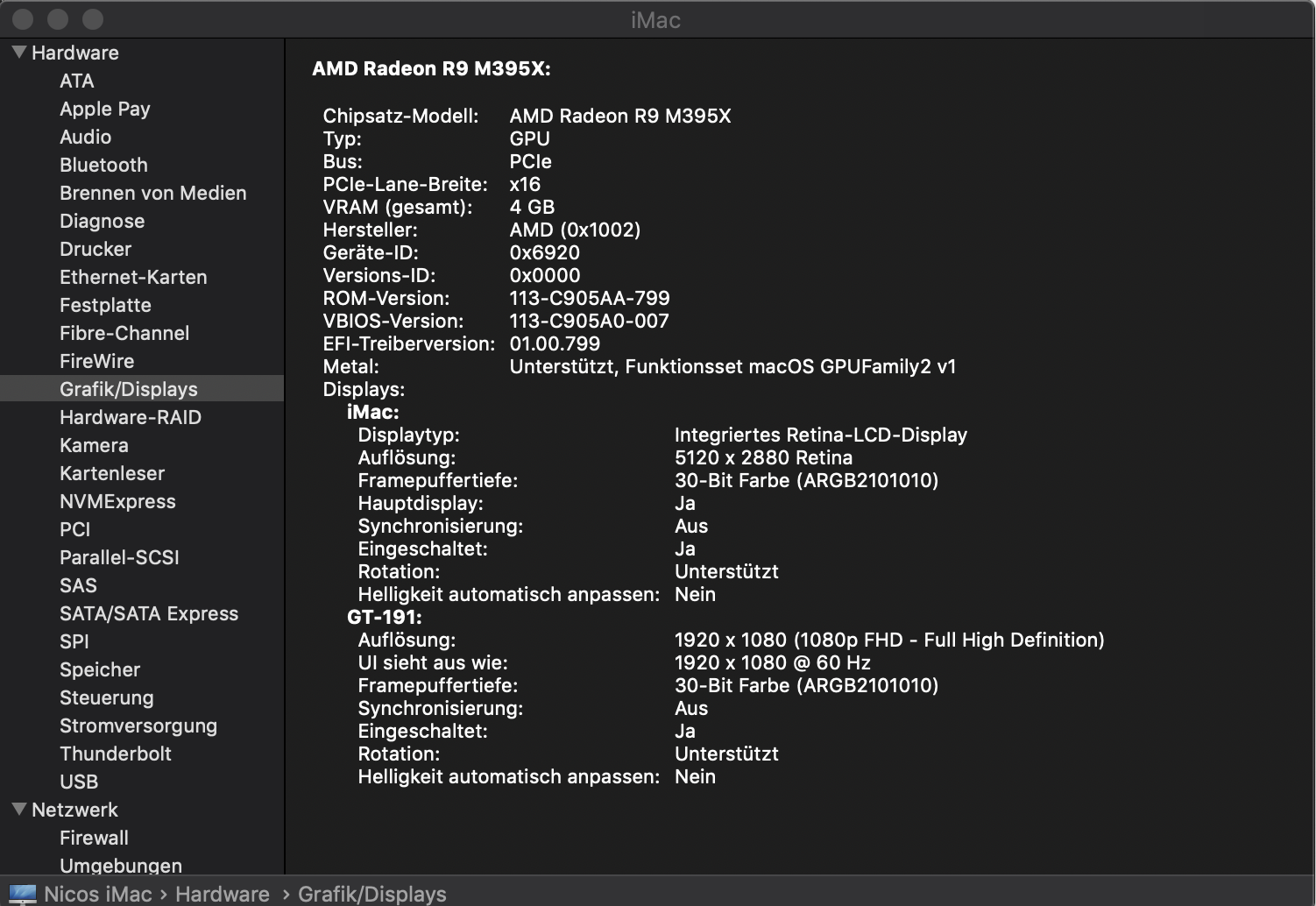Open the Fibre-Channel entry
The height and width of the screenshot is (906, 1316).
[x=124, y=333]
